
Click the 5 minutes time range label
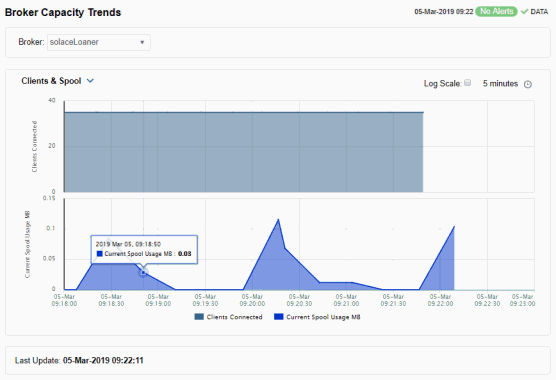(500, 84)
